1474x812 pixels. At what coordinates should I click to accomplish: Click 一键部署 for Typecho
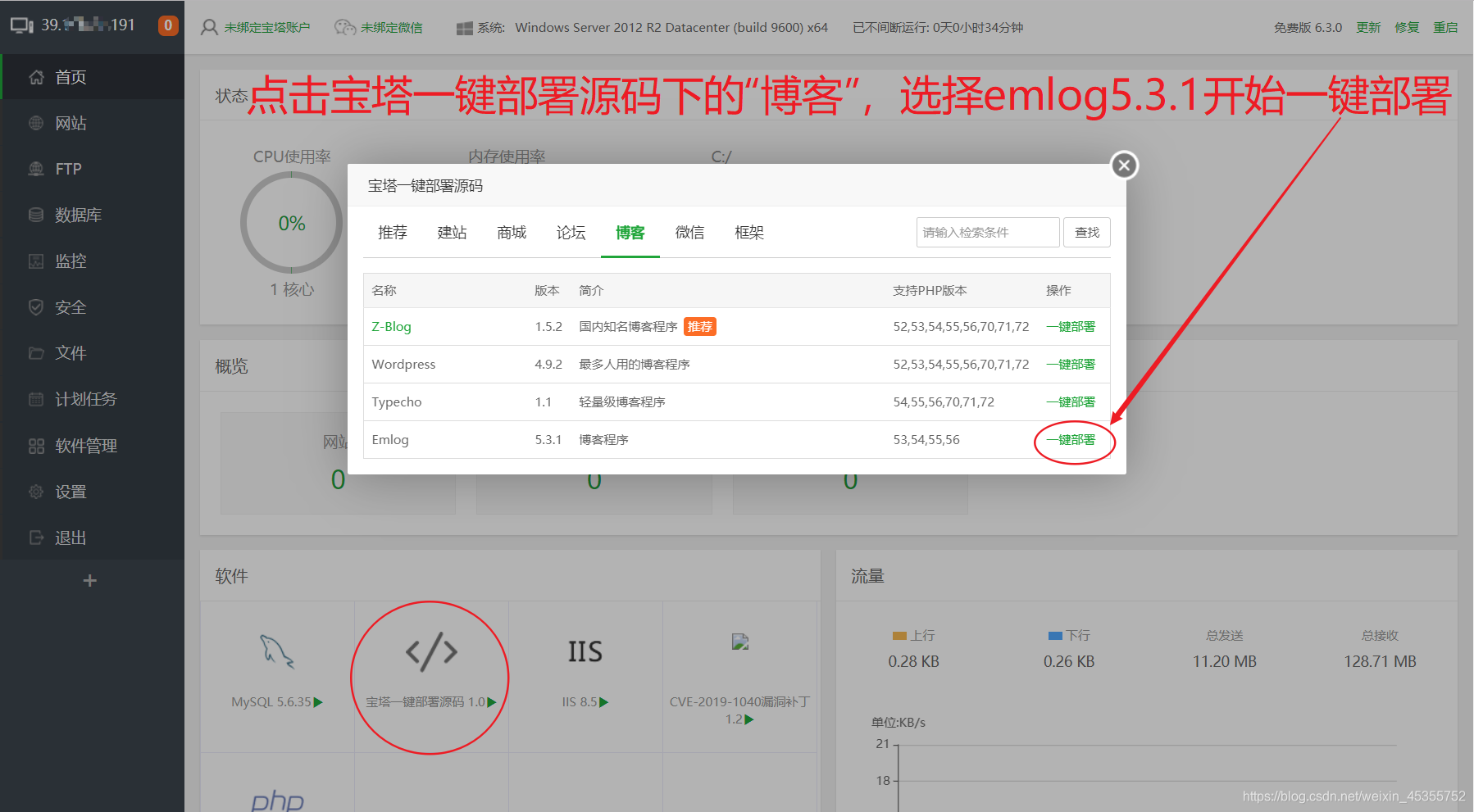(x=1071, y=401)
